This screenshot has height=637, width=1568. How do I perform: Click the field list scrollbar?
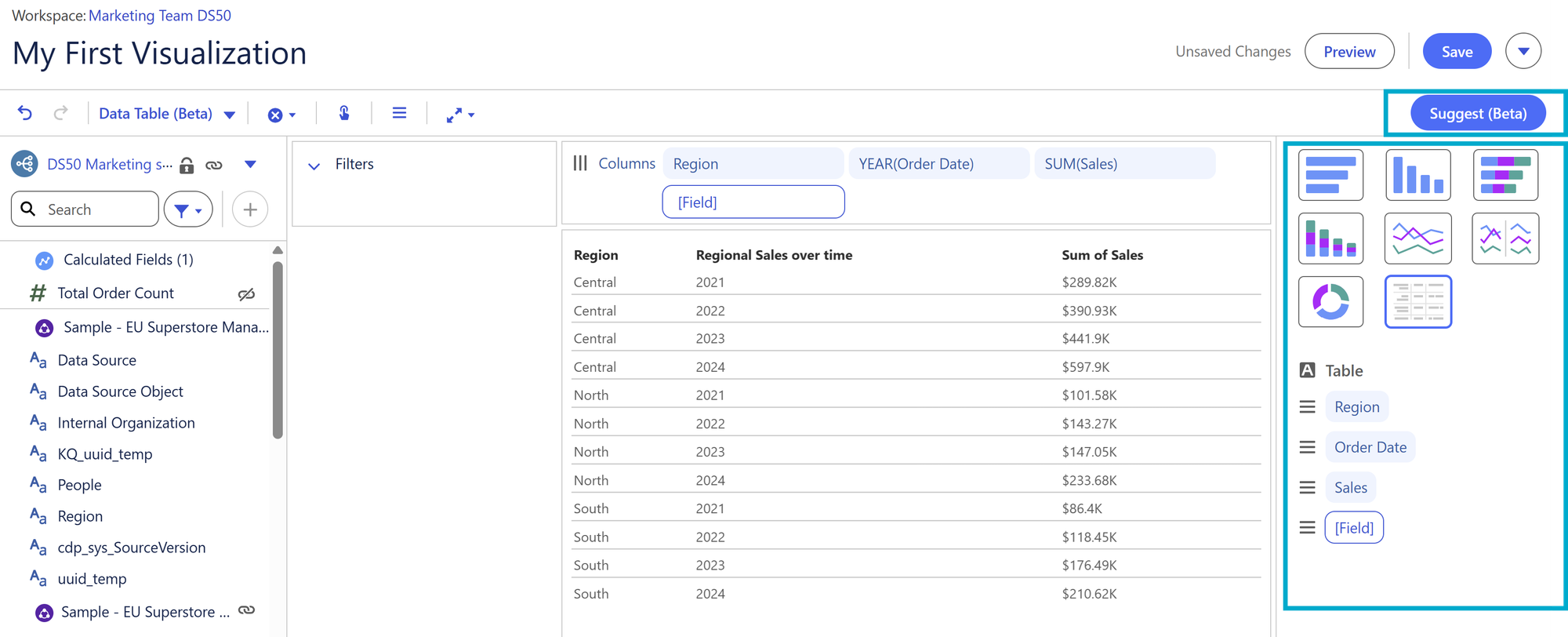[x=278, y=349]
